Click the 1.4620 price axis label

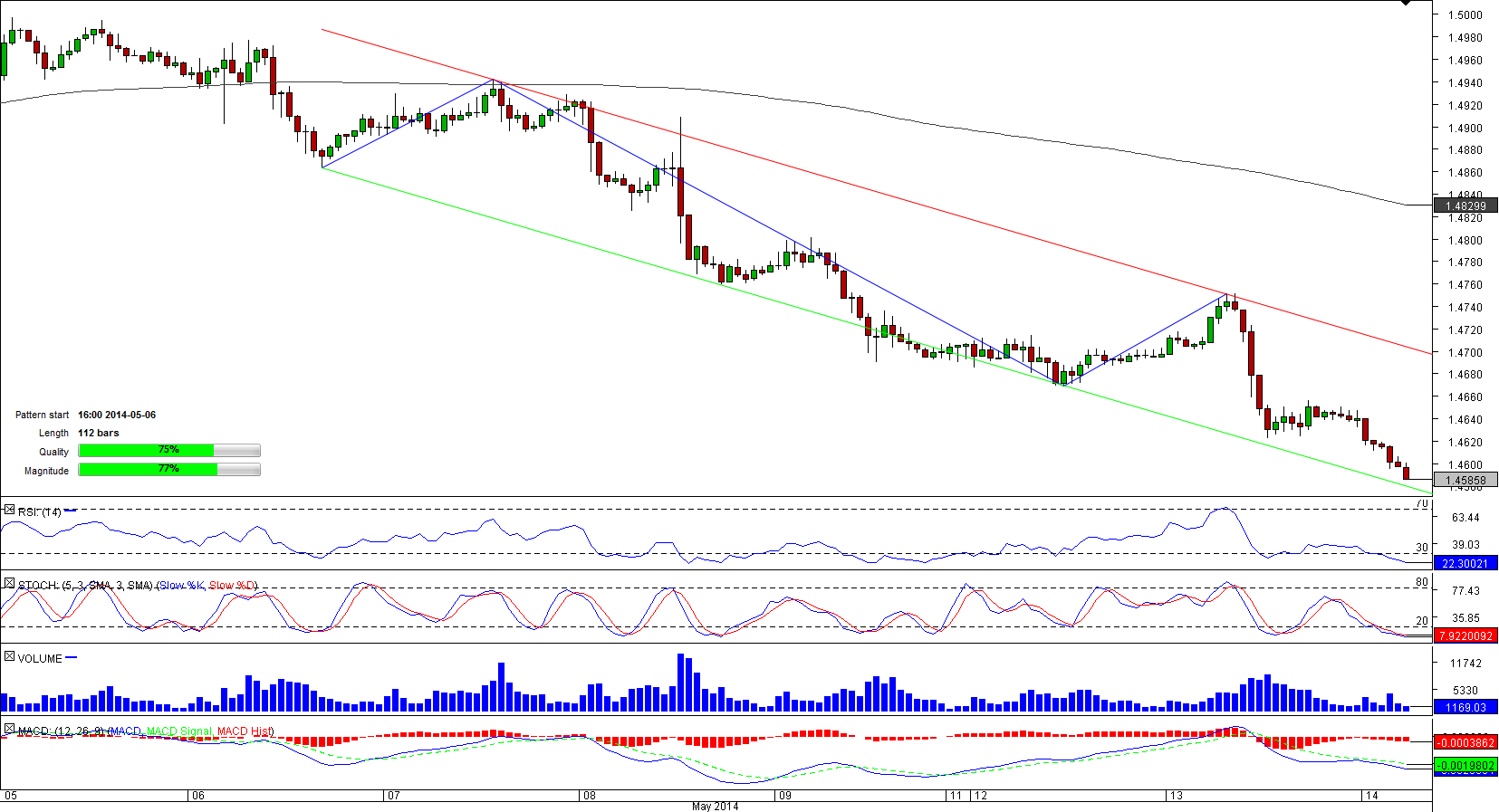click(x=1465, y=443)
